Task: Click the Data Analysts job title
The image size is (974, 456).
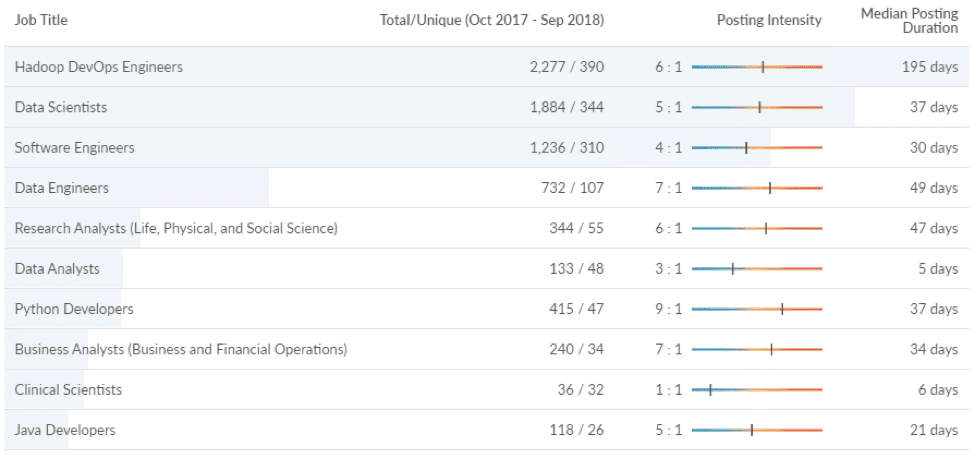Action: tap(57, 269)
